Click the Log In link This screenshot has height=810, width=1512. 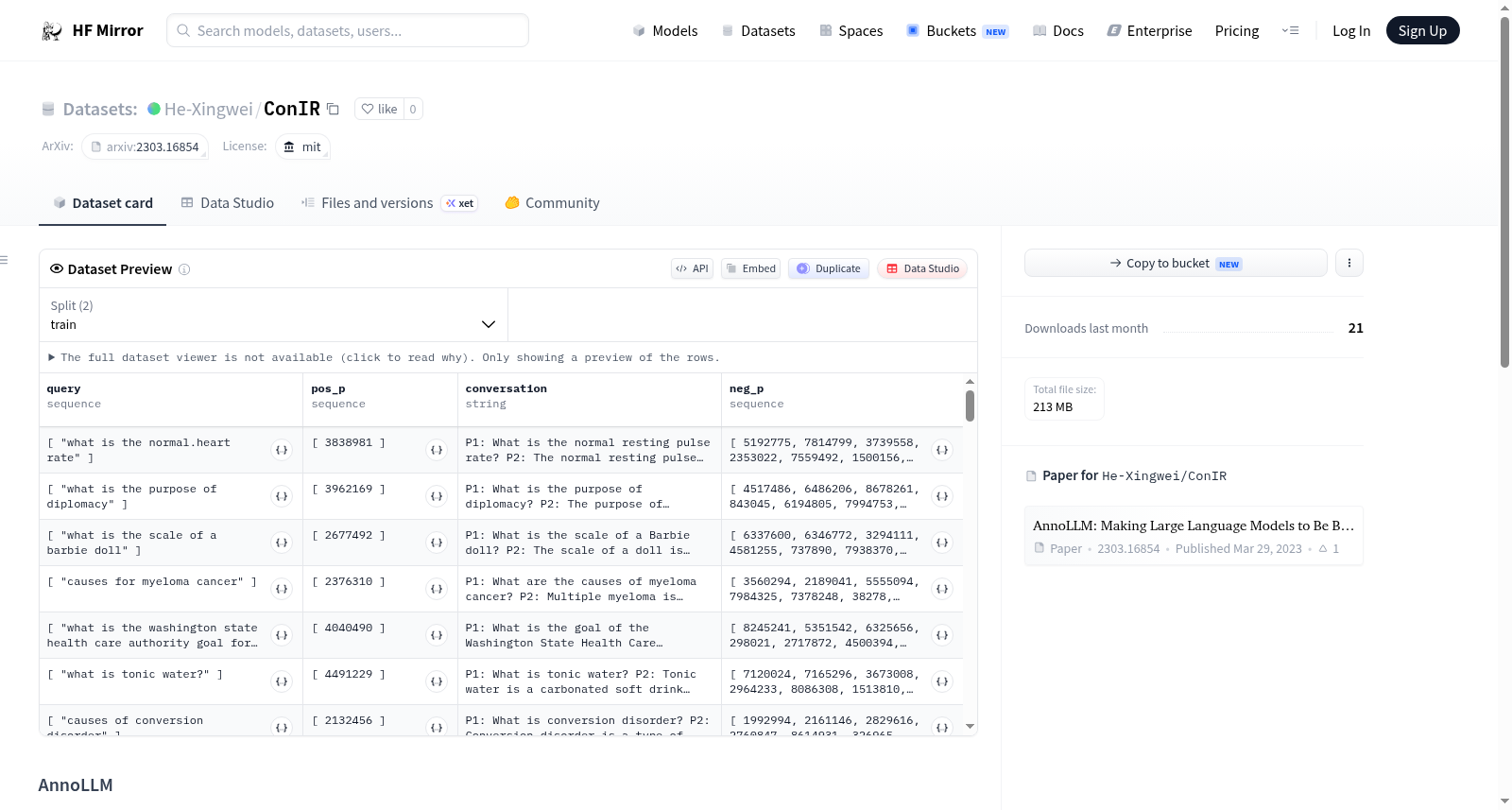coord(1351,31)
